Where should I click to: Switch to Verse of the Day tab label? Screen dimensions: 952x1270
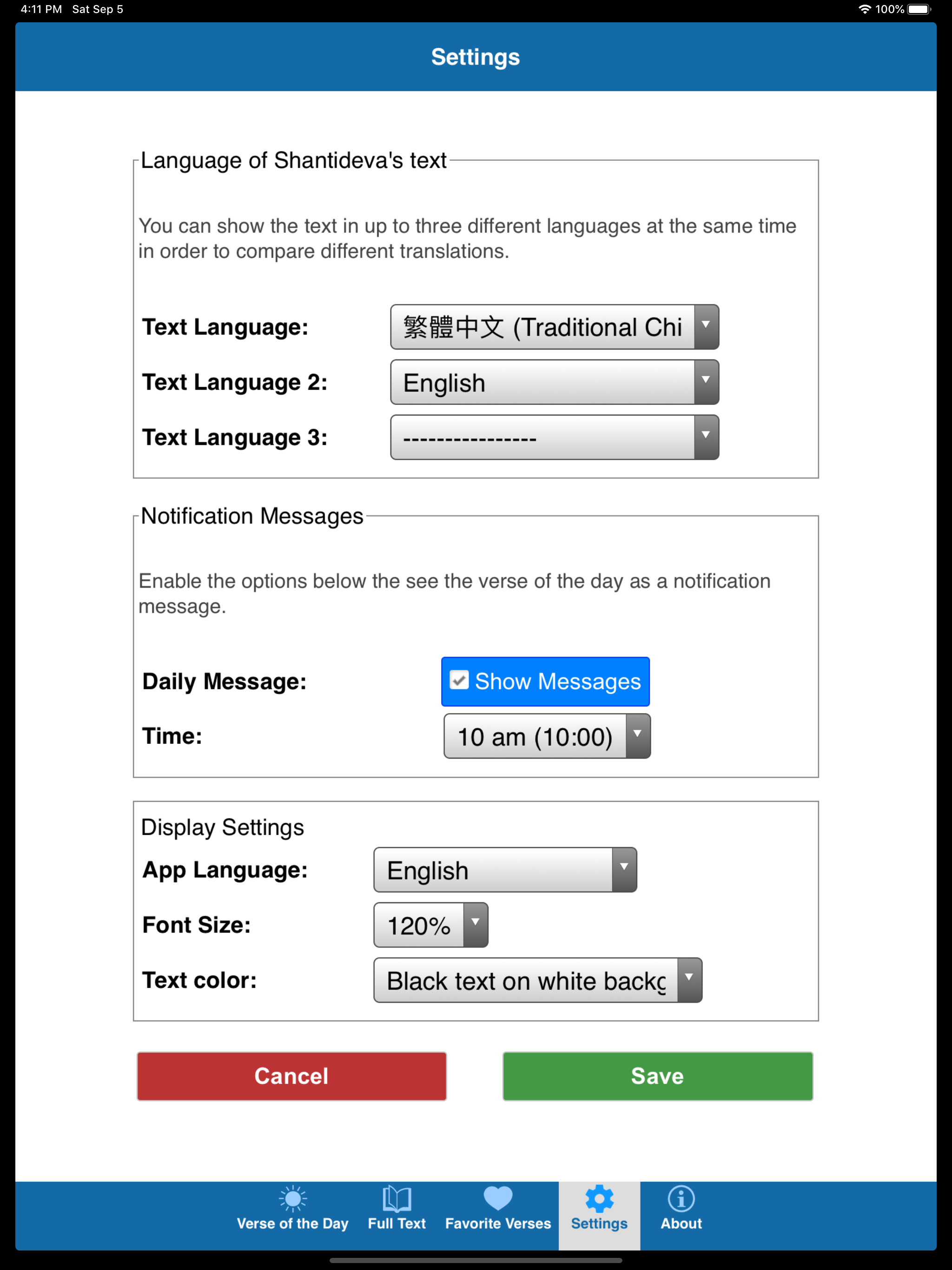pos(293,1224)
